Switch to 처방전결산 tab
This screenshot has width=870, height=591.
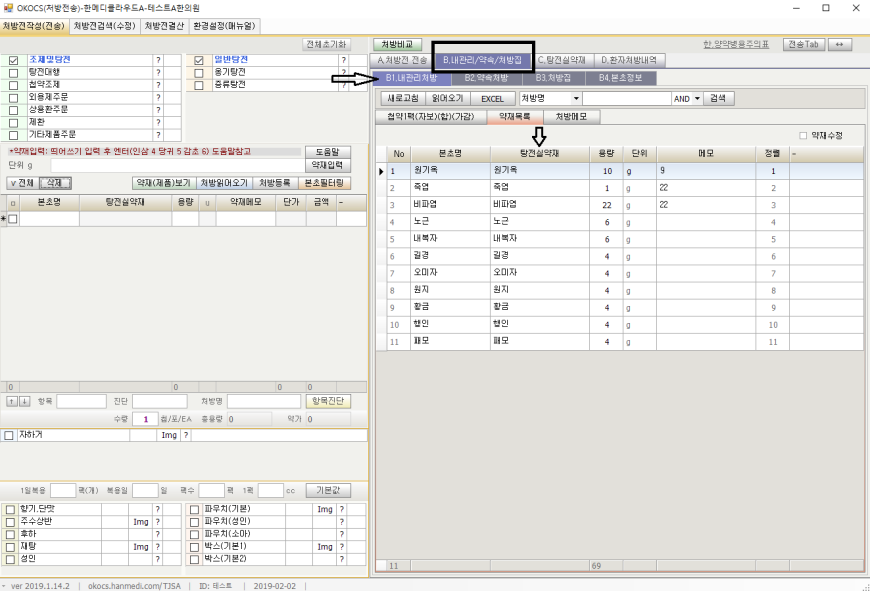tap(164, 26)
